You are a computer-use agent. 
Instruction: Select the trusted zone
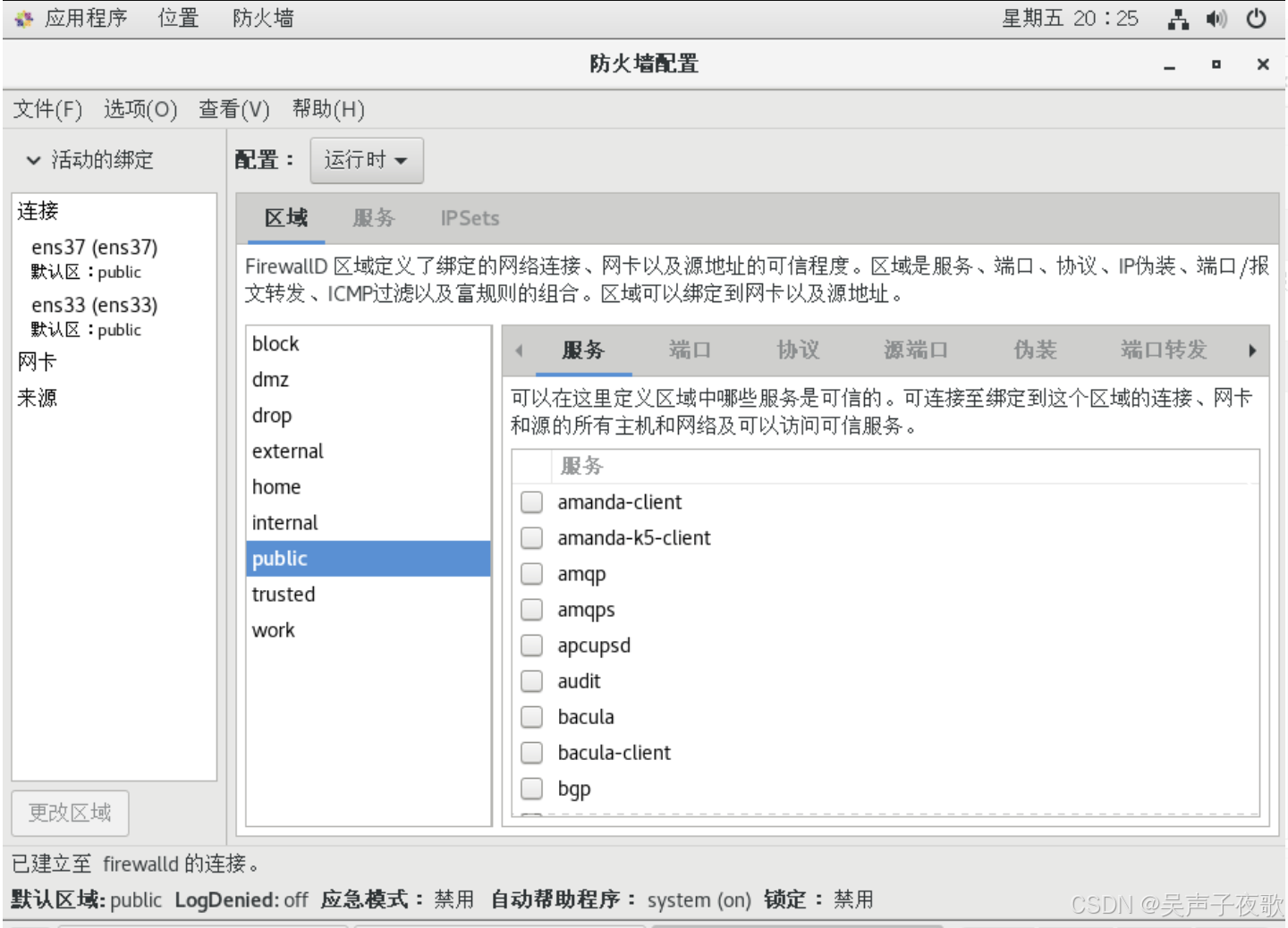tap(369, 595)
